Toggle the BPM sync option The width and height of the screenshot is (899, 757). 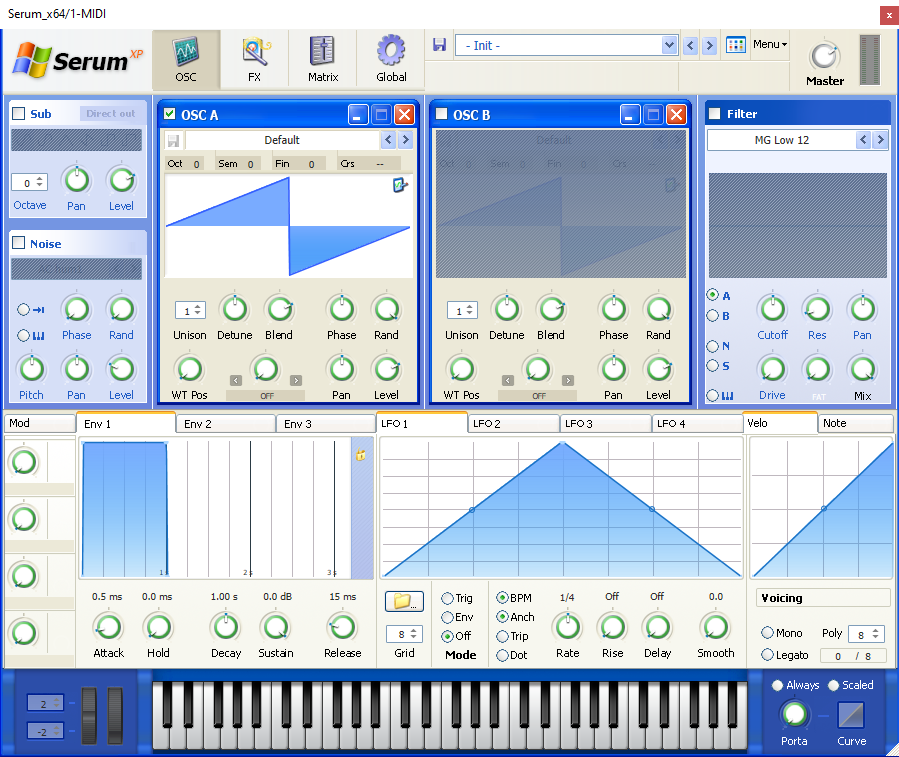click(x=502, y=598)
